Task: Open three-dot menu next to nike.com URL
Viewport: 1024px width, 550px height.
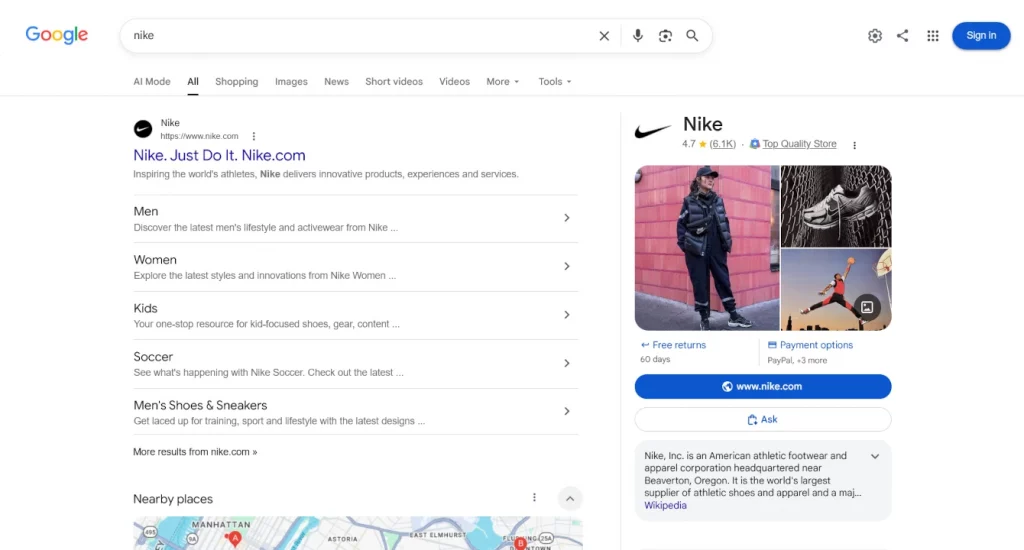Action: (x=254, y=137)
